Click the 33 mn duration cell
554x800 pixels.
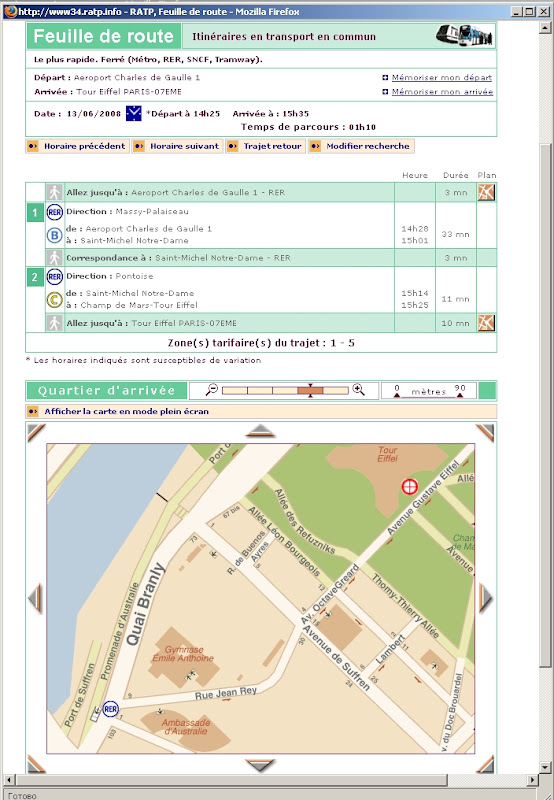pyautogui.click(x=455, y=234)
